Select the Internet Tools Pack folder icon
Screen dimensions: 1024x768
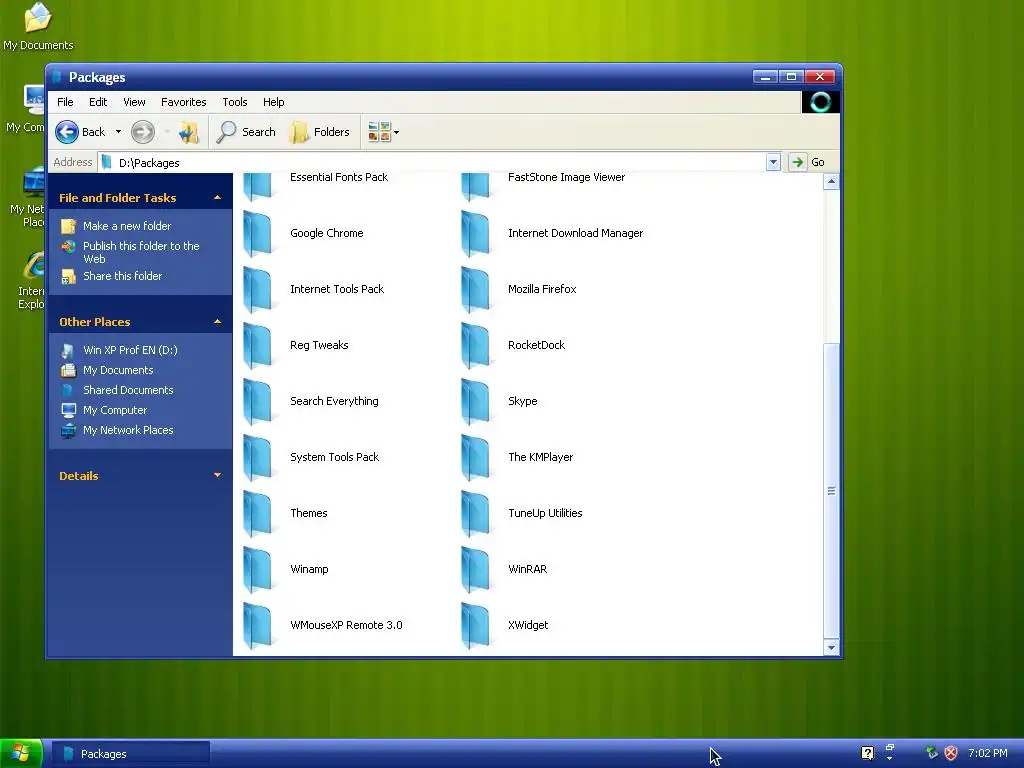[258, 289]
